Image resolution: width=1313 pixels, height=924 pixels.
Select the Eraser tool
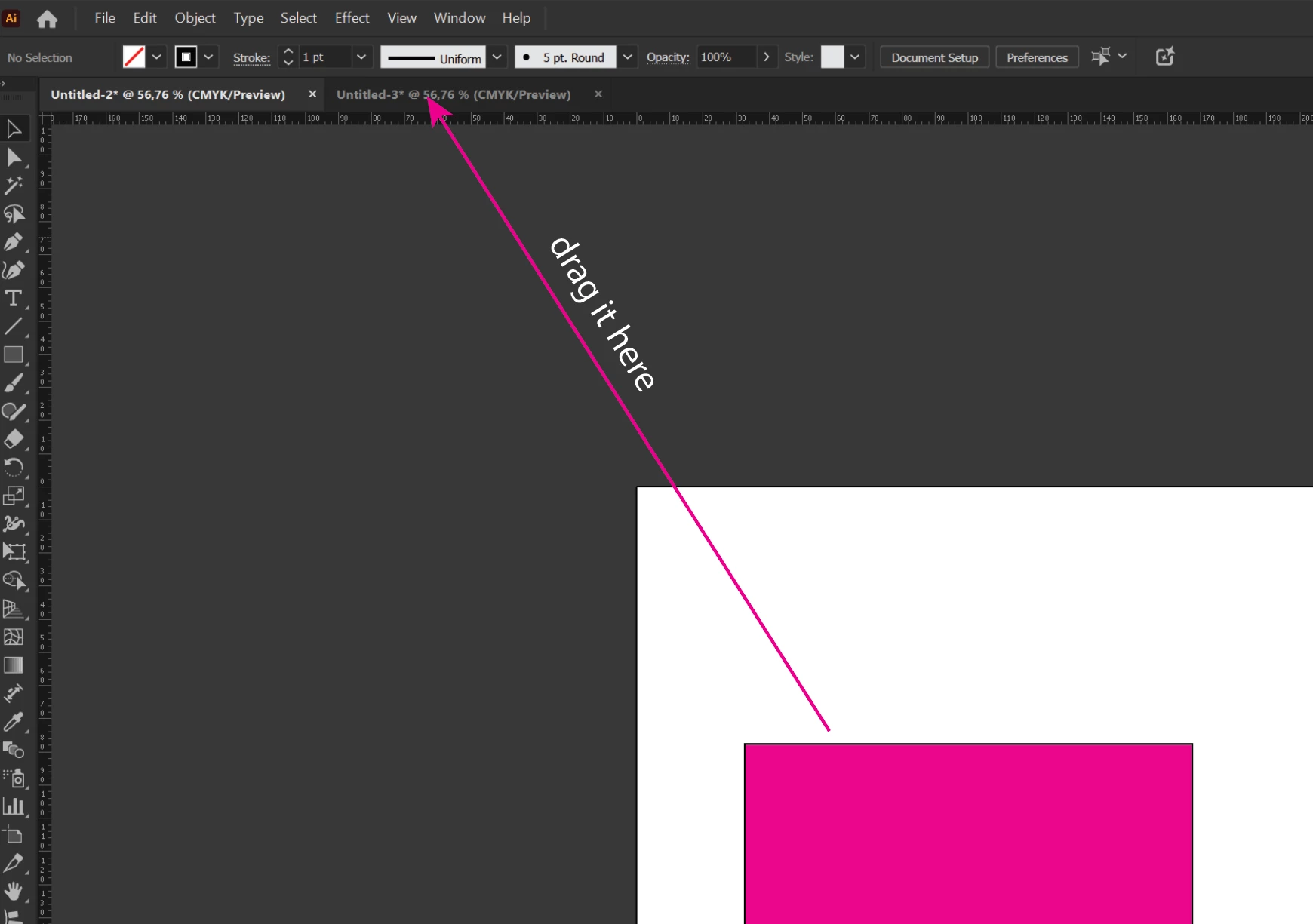coord(14,439)
